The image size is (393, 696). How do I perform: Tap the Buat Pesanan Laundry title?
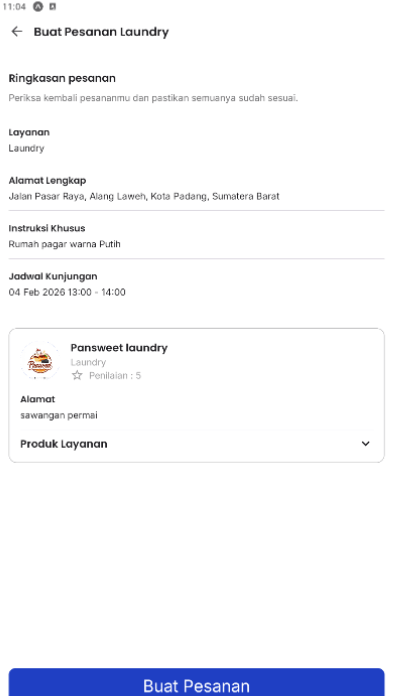pyautogui.click(x=101, y=32)
